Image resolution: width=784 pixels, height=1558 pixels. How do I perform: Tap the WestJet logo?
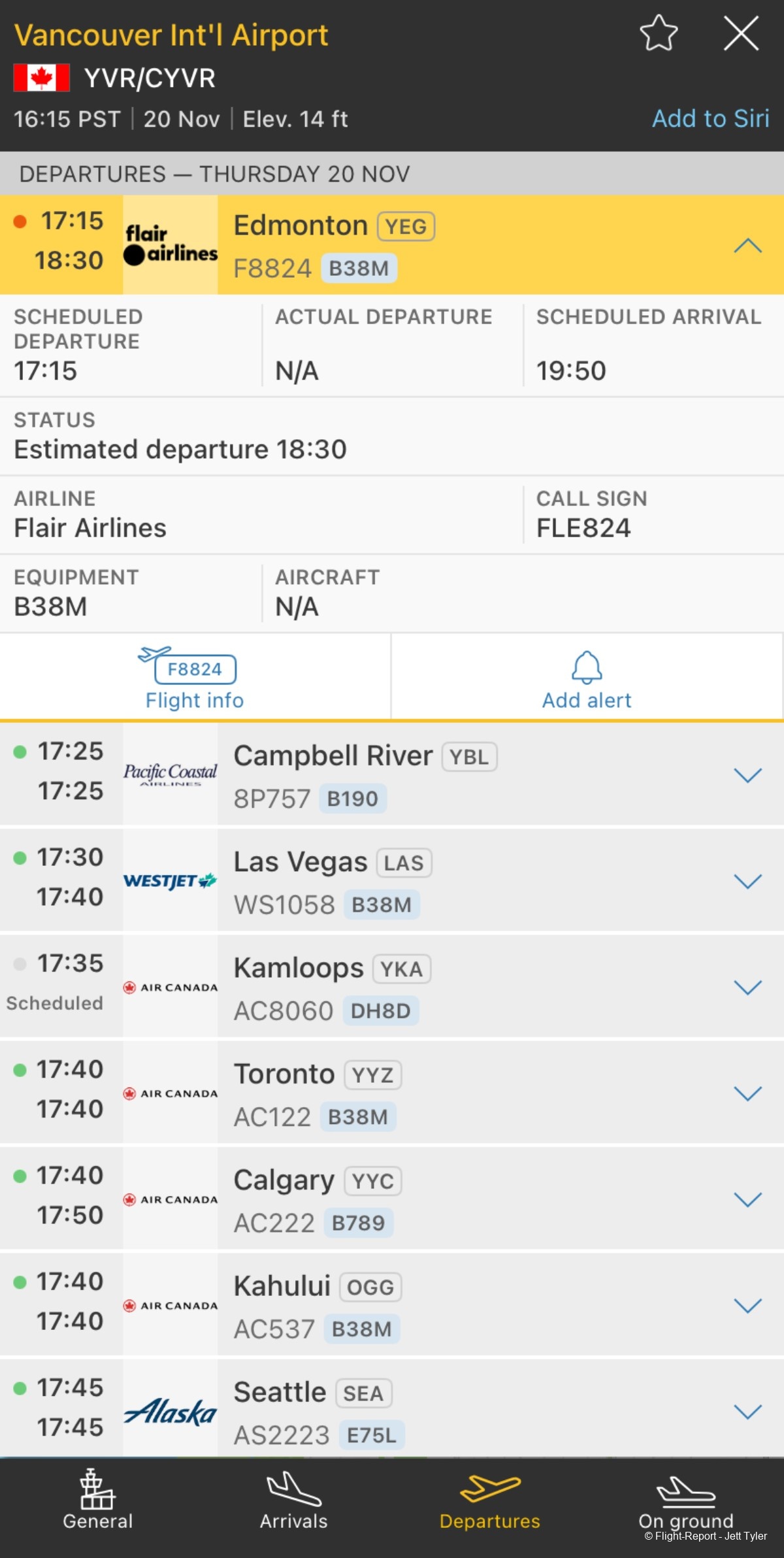pyautogui.click(x=171, y=881)
